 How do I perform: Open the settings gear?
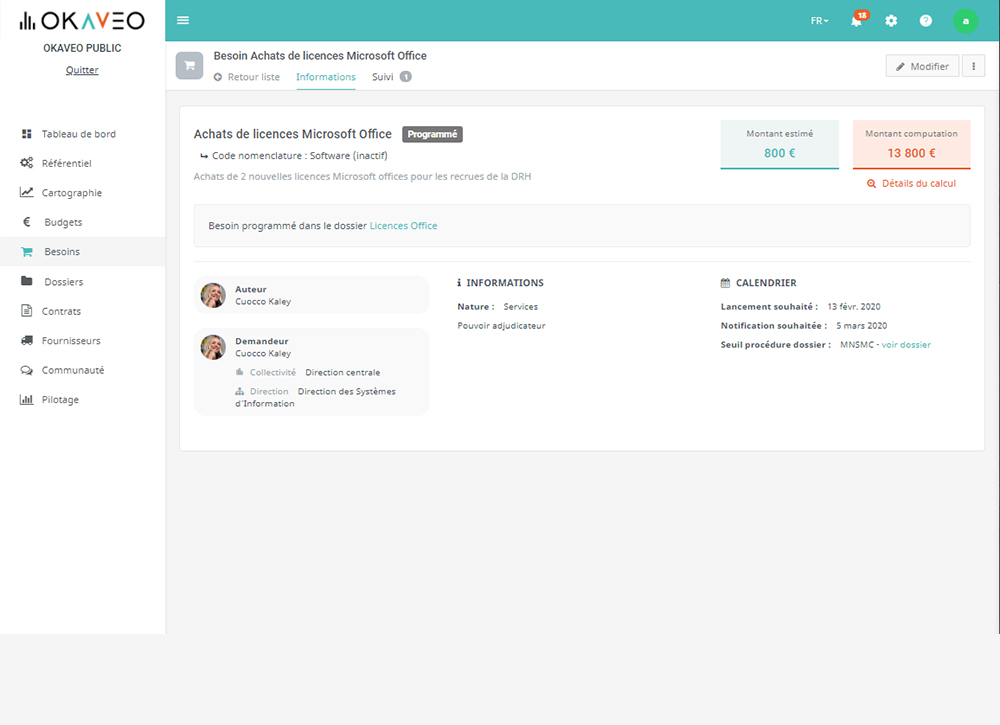(x=891, y=20)
